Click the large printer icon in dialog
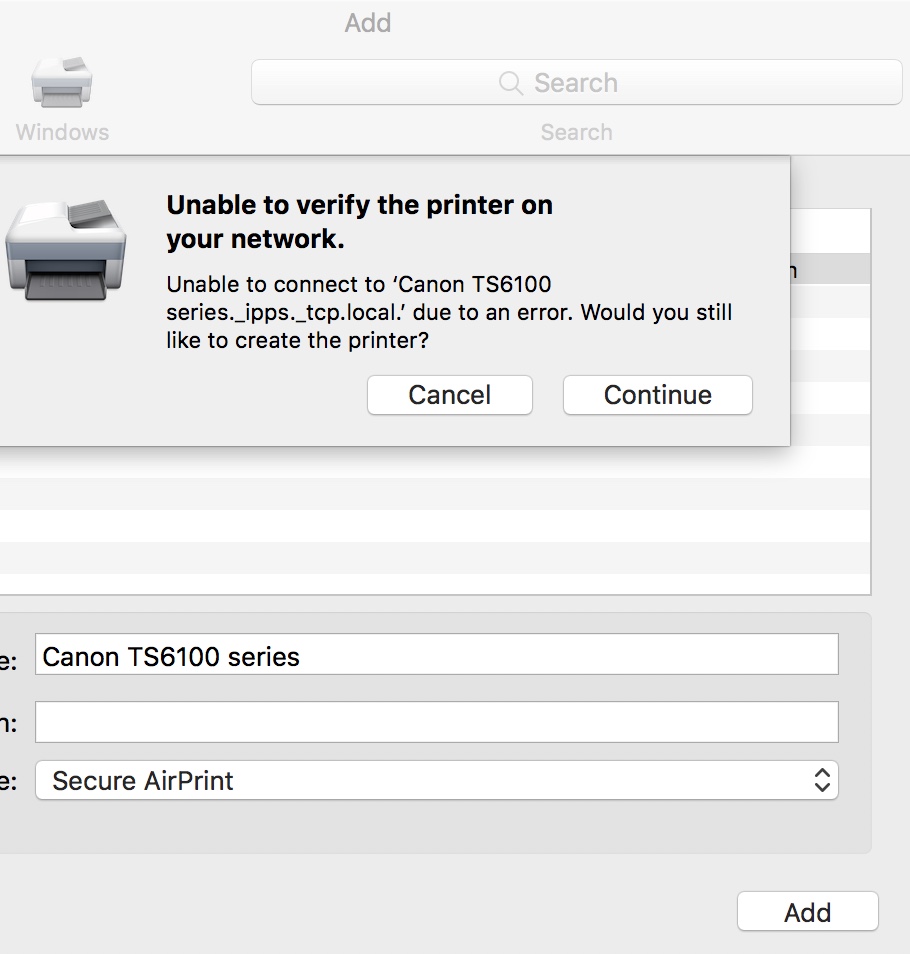The image size is (910, 954). pyautogui.click(x=66, y=250)
